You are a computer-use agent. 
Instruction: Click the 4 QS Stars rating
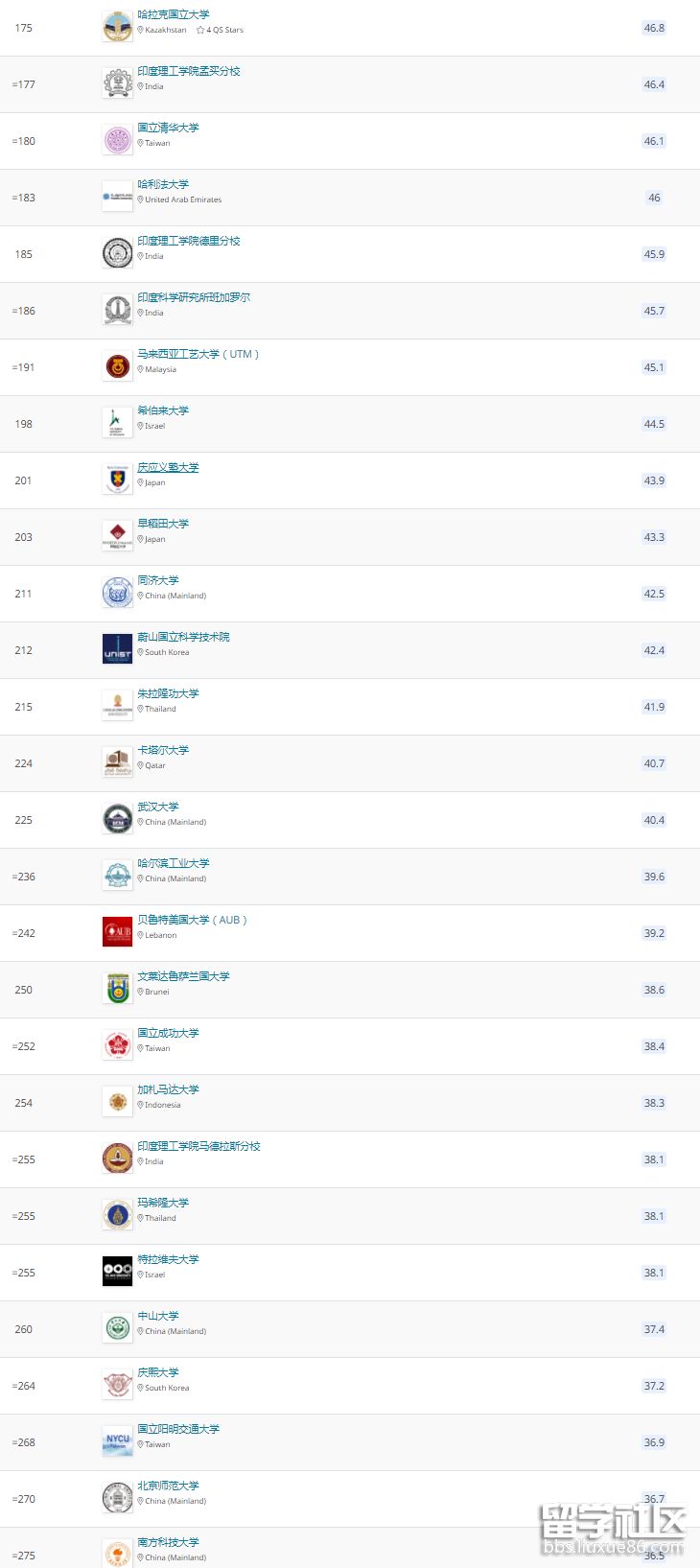click(x=221, y=31)
